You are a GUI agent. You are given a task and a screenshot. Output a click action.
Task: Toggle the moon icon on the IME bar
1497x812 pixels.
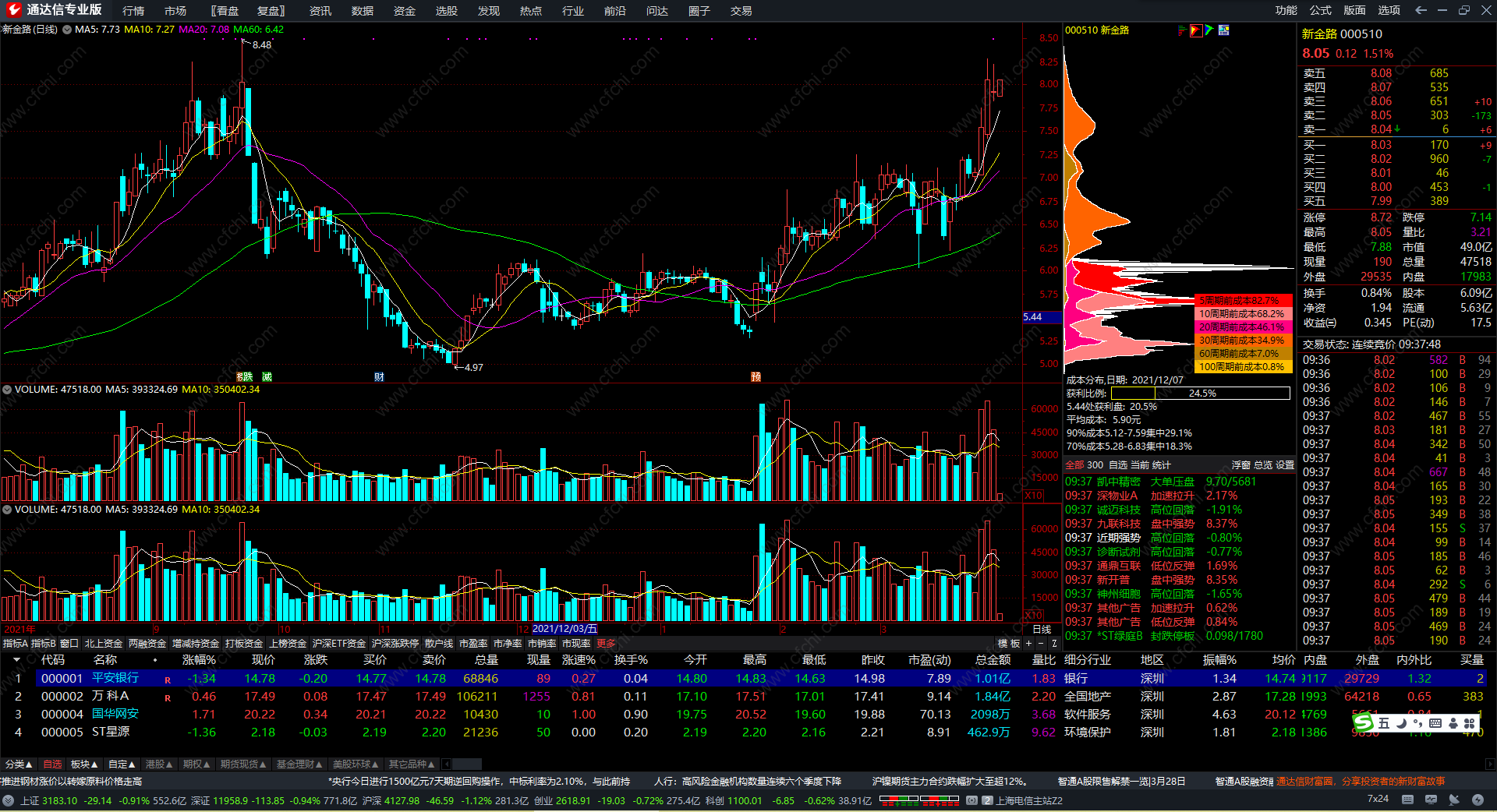point(1401,723)
